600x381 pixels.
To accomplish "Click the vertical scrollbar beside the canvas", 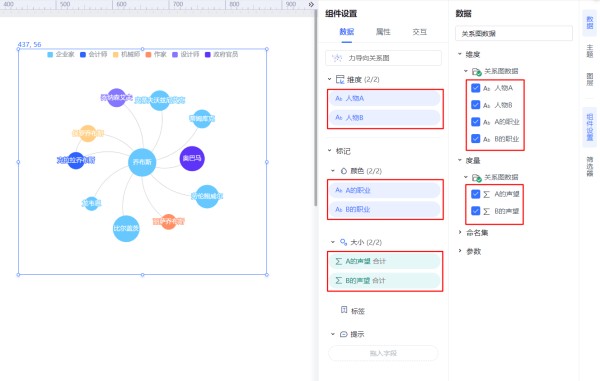I will pos(316,107).
